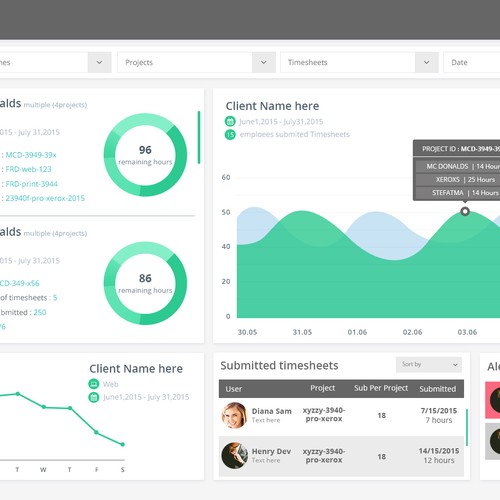Click the MC DONALDS tooltip row
The width and height of the screenshot is (500, 500).
tap(457, 166)
